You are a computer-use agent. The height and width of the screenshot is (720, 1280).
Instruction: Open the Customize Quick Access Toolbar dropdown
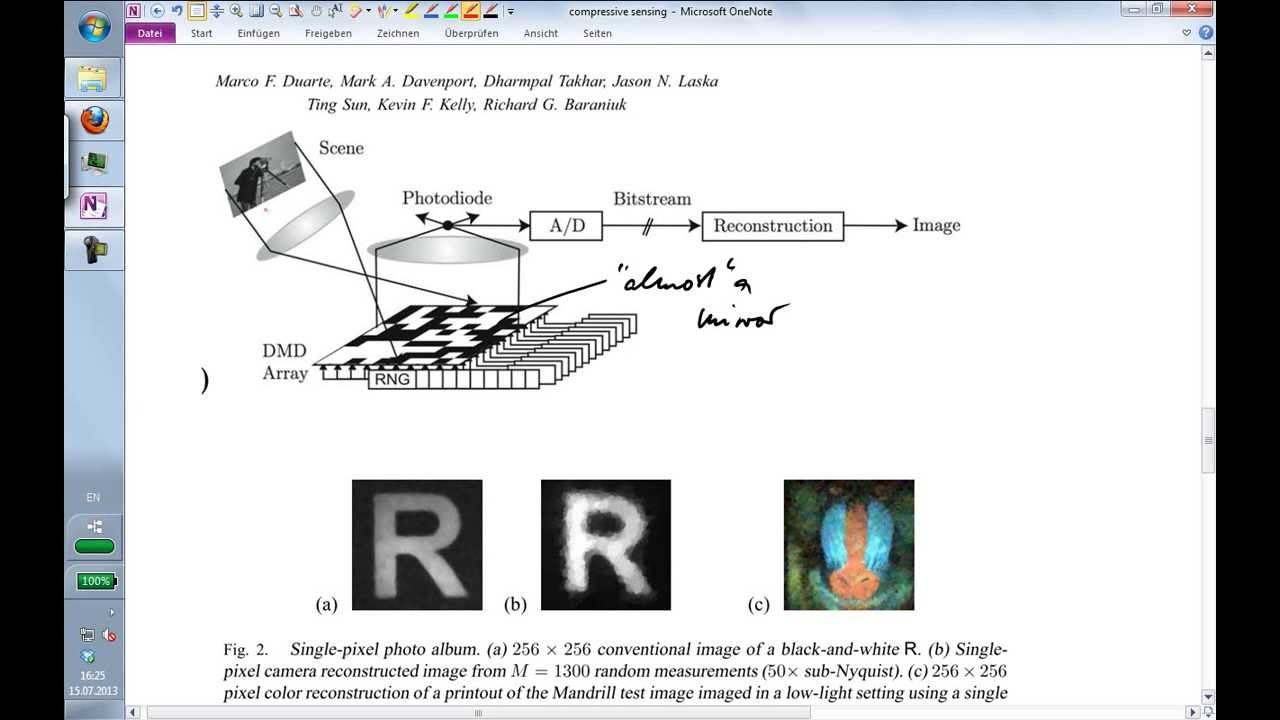[510, 11]
